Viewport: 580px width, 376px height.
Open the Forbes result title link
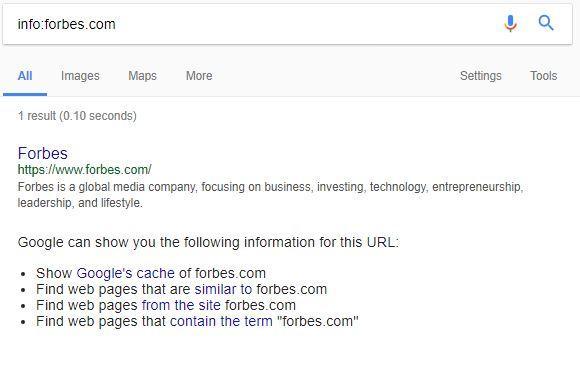(43, 153)
